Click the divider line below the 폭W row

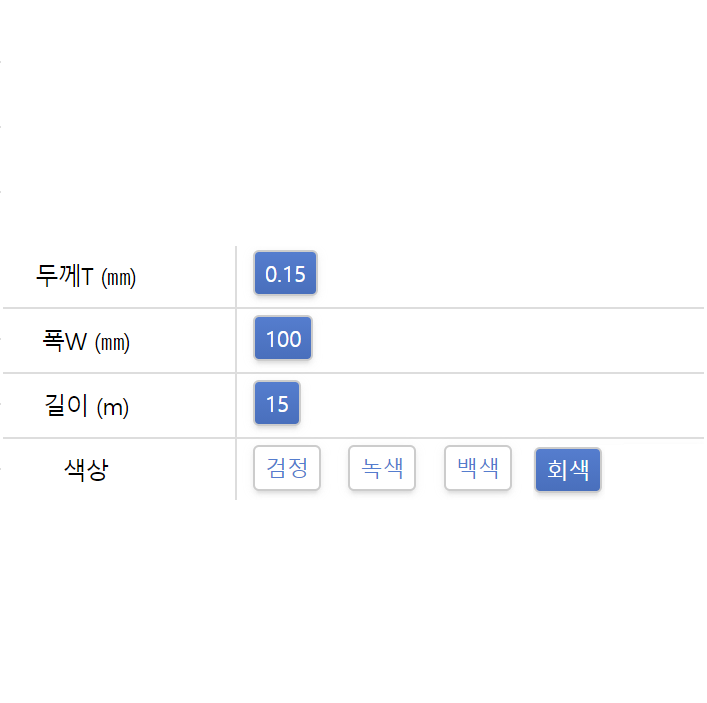(x=450, y=373)
